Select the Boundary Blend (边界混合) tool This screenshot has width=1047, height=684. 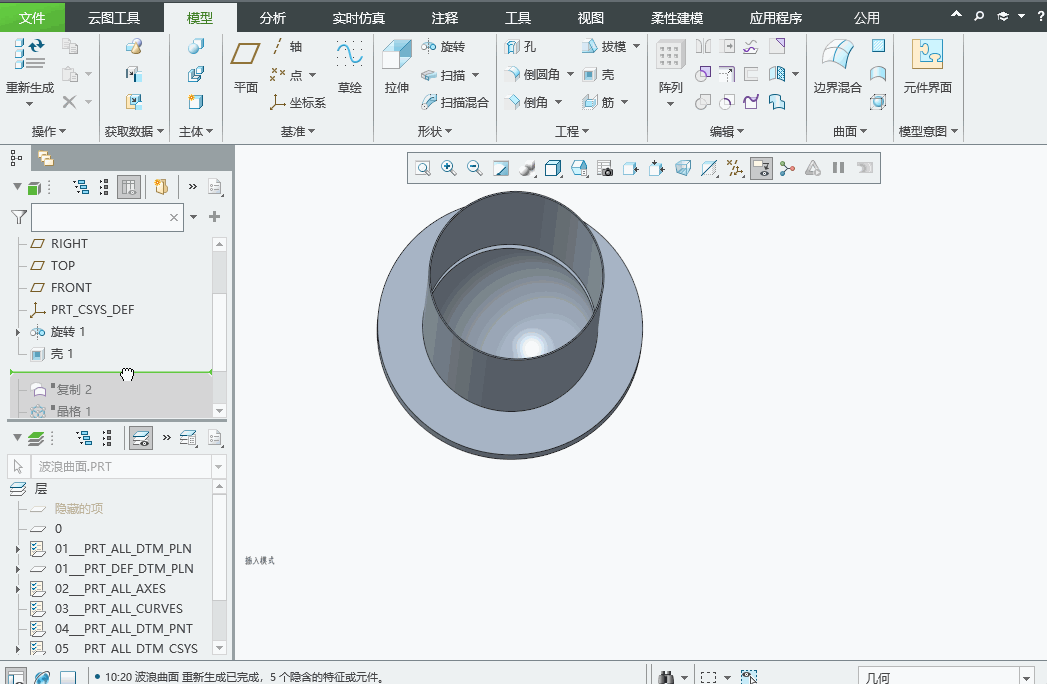tap(837, 66)
